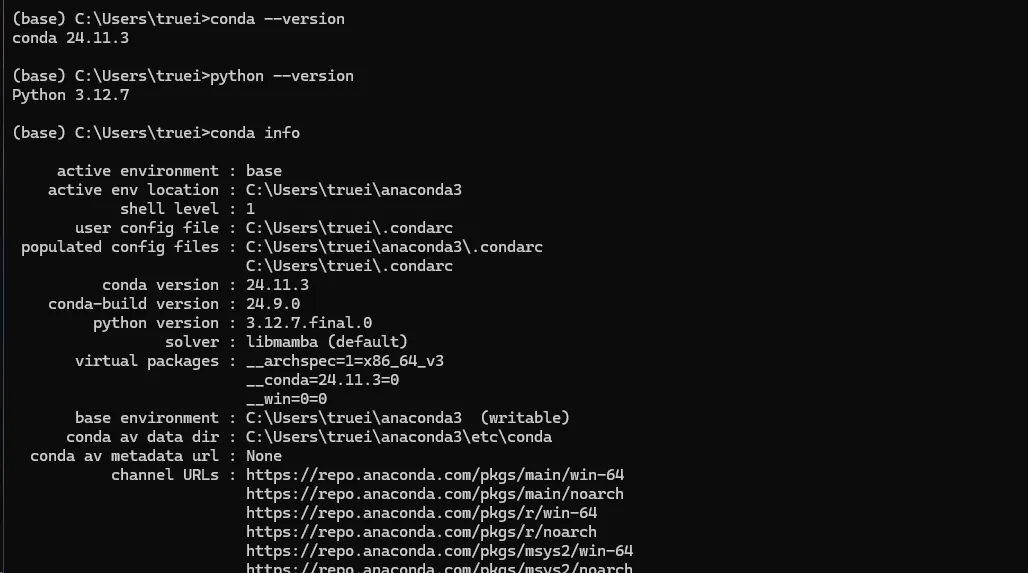Screen dimensions: 1028x573
Task: Click the pkgs/main/noarch channel URL
Action: (435, 494)
